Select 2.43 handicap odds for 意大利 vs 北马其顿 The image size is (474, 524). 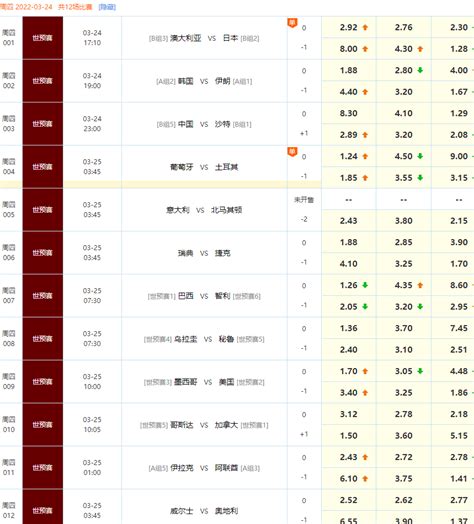349,221
